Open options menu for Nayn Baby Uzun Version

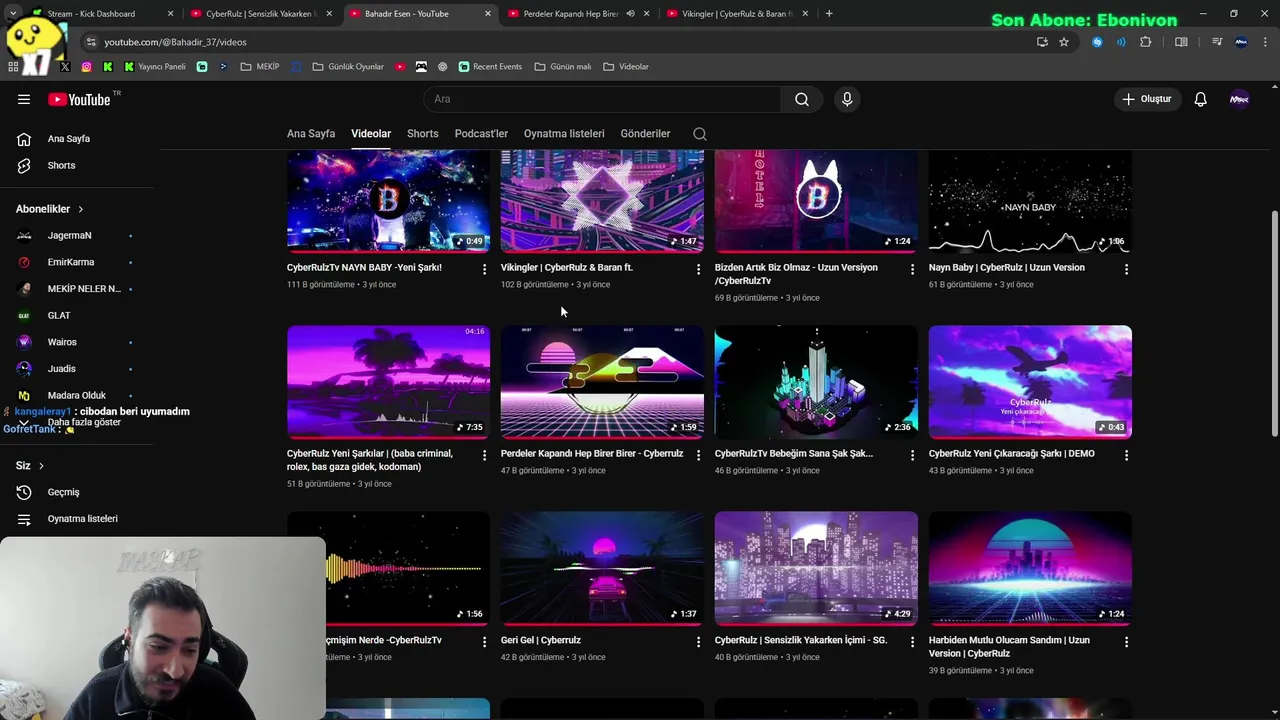(1126, 269)
